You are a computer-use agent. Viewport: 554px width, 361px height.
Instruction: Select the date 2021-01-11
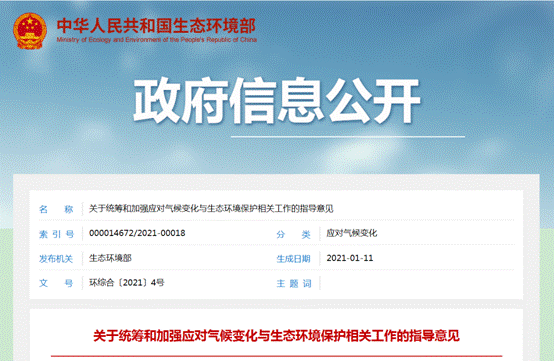(350, 258)
